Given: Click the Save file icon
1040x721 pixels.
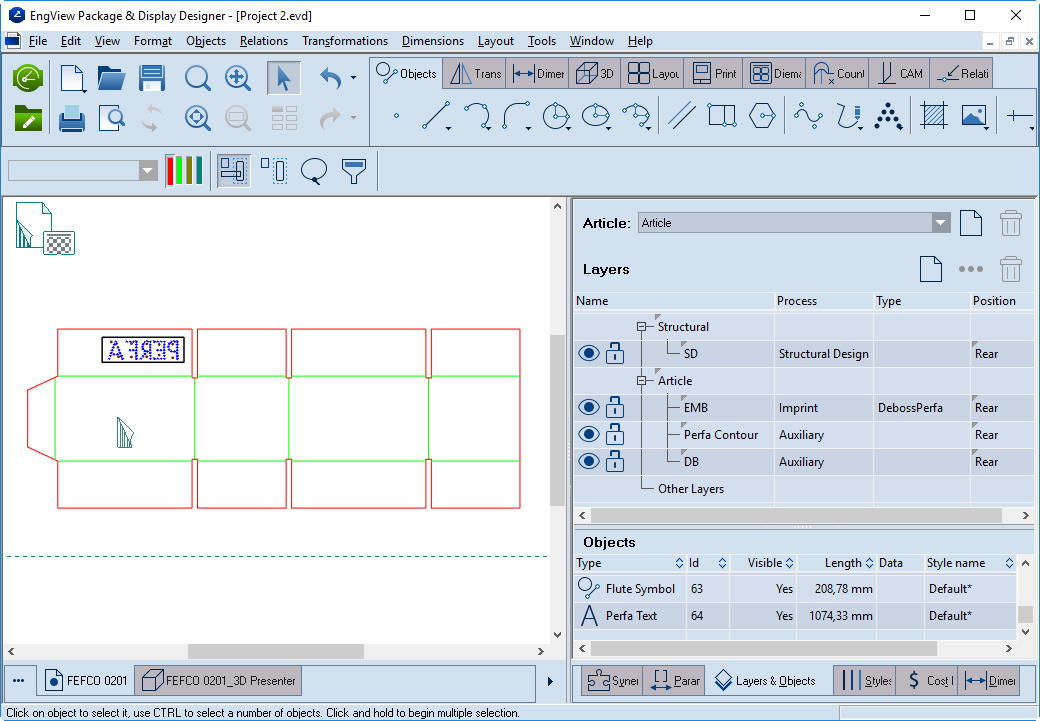Looking at the screenshot, I should 152,78.
